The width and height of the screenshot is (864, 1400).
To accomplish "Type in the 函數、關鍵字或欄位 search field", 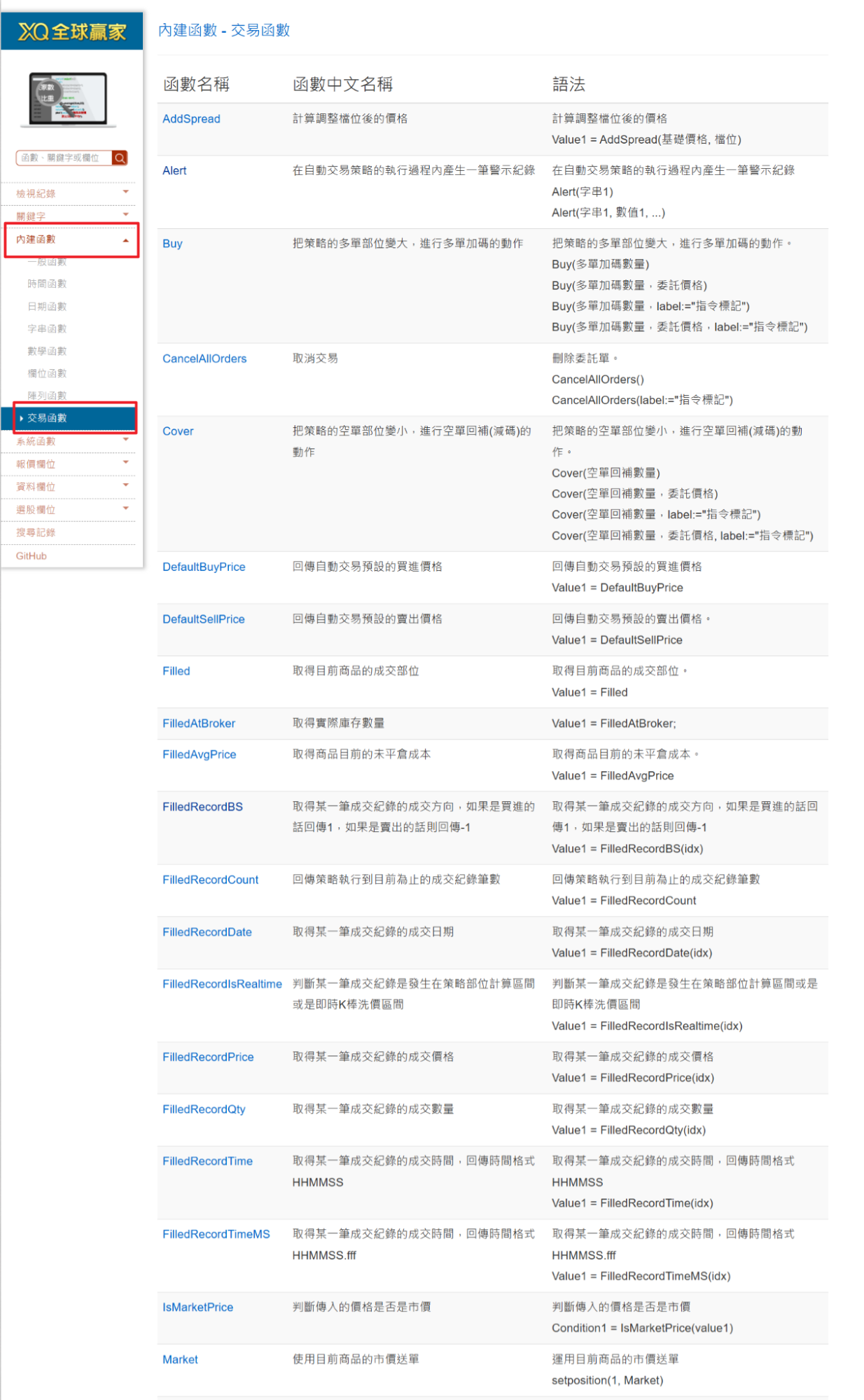I will [63, 158].
